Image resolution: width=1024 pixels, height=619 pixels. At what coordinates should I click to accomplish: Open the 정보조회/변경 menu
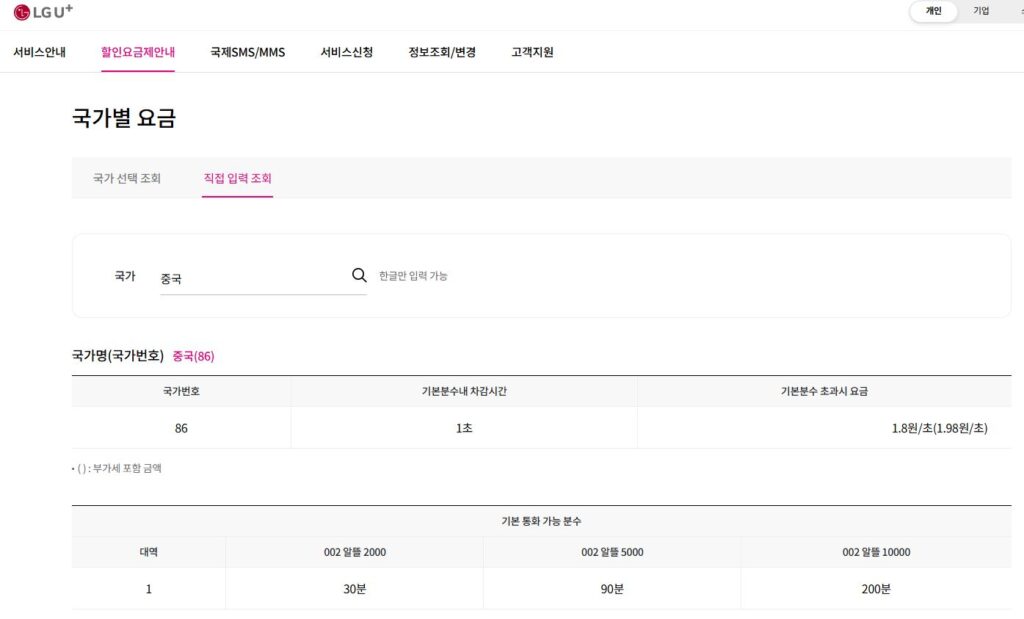pyautogui.click(x=443, y=51)
